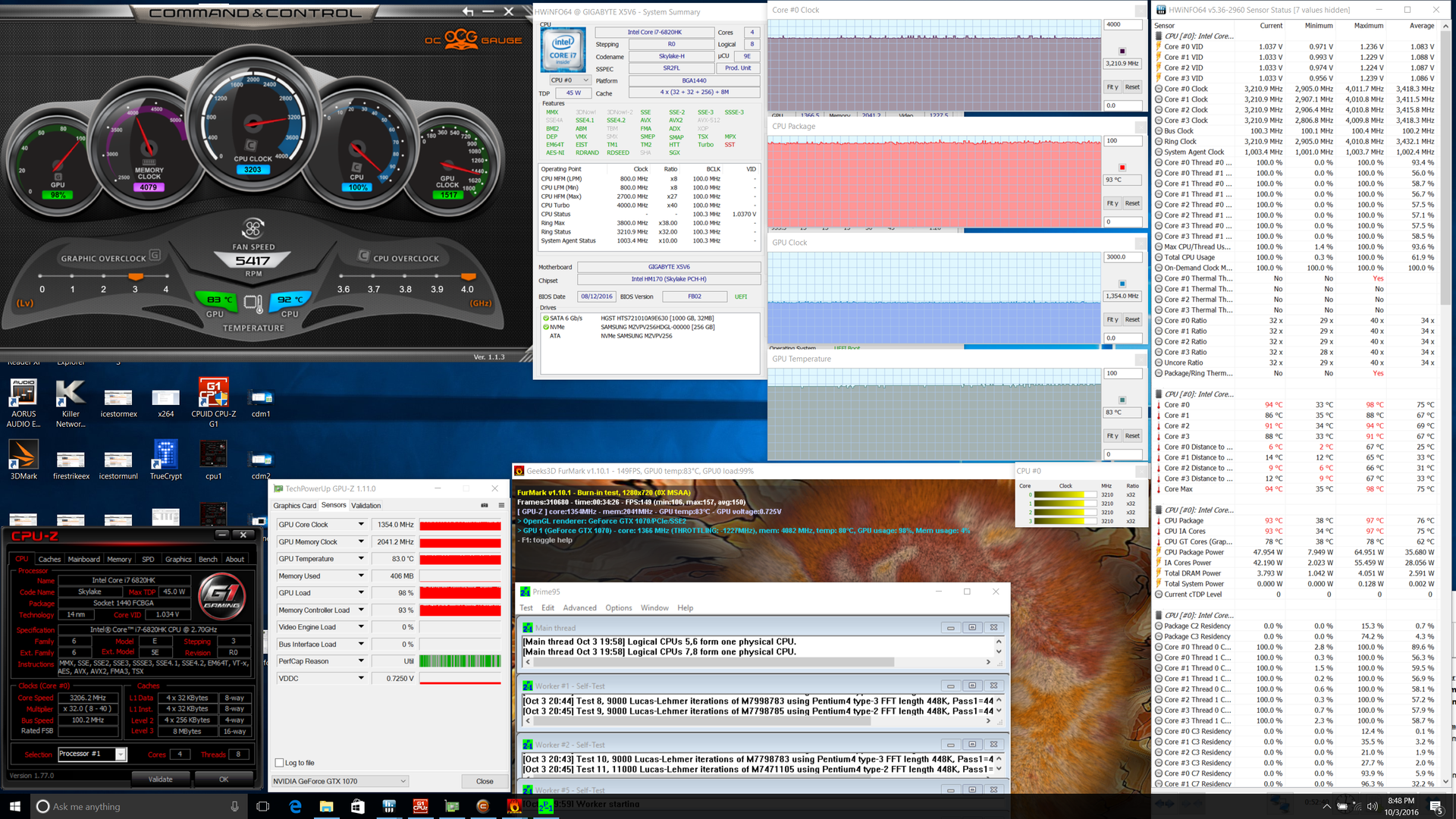The image size is (1456, 819).
Task: Click the 4000 max value field on Core #0 Clock graph
Action: pos(1122,24)
